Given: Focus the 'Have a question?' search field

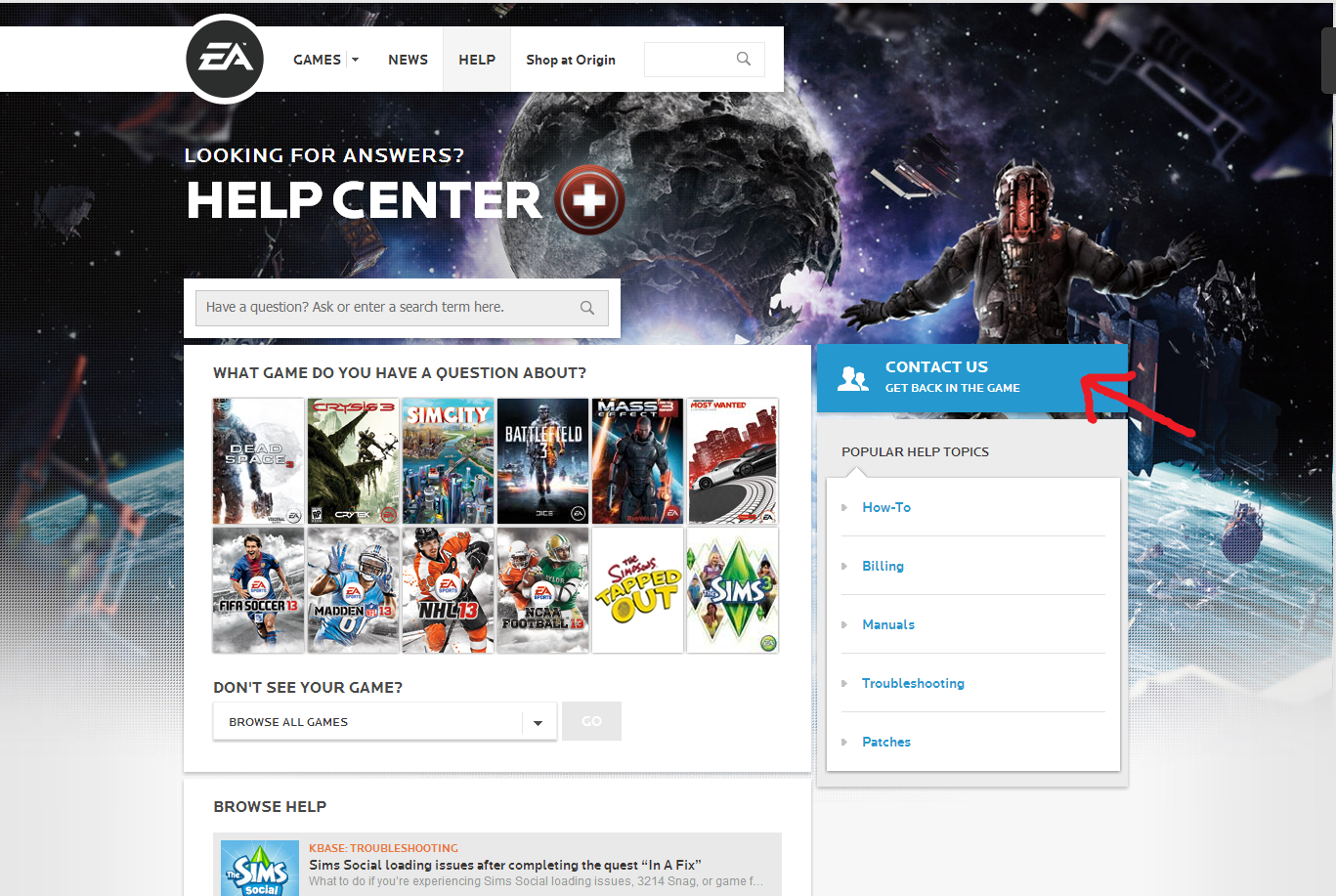Looking at the screenshot, I should [x=402, y=307].
